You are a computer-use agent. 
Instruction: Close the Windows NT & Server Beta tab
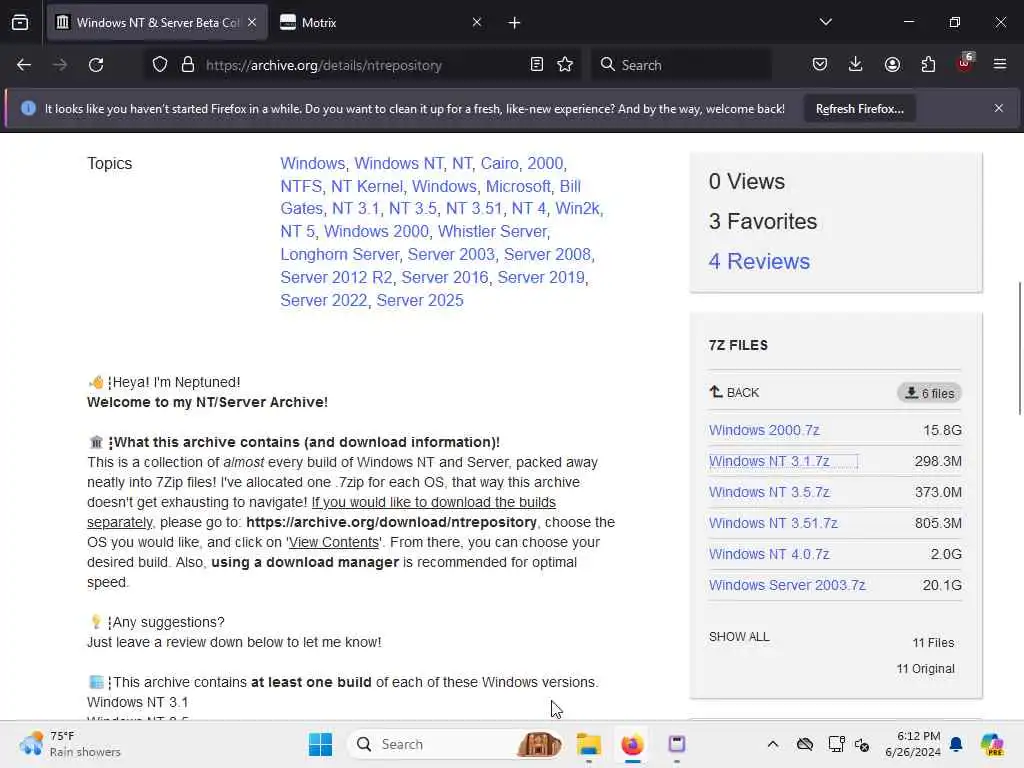pyautogui.click(x=252, y=22)
